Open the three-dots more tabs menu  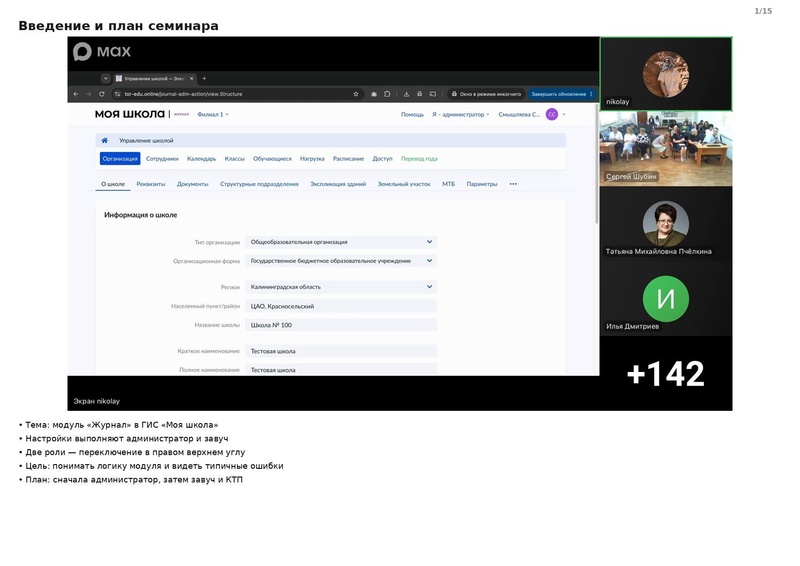click(x=513, y=184)
